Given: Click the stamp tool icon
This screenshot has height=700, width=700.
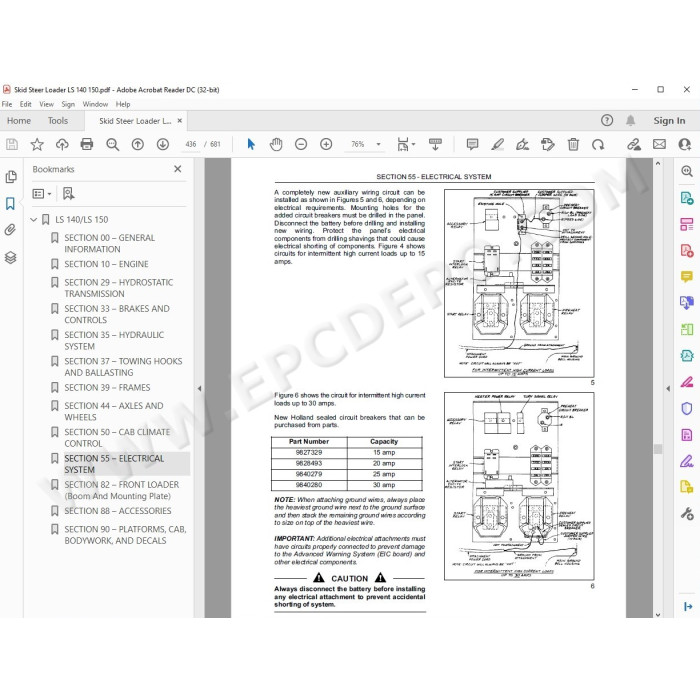Looking at the screenshot, I should pyautogui.click(x=547, y=144).
